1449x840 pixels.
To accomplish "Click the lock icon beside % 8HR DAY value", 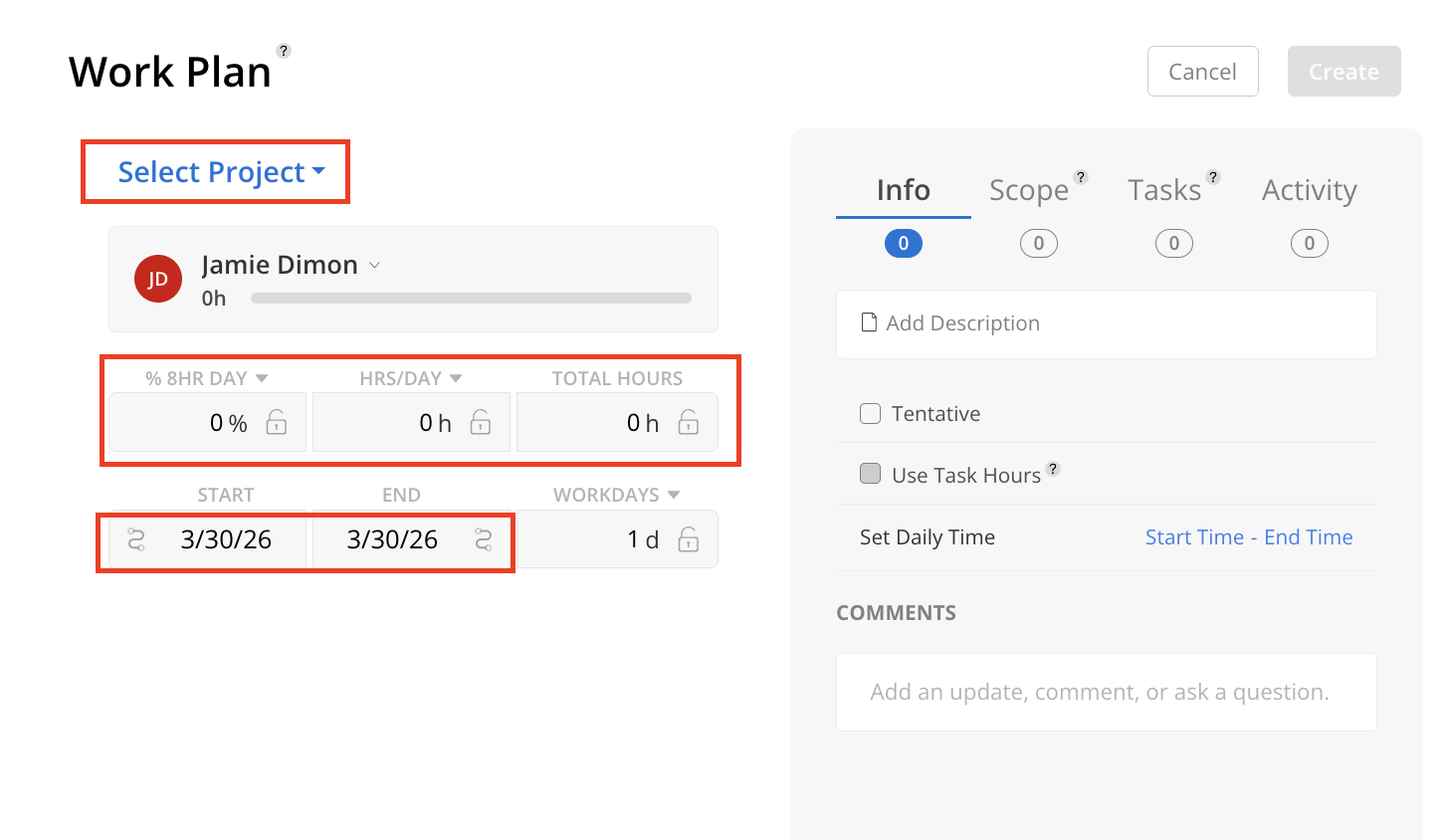I will coord(277,423).
